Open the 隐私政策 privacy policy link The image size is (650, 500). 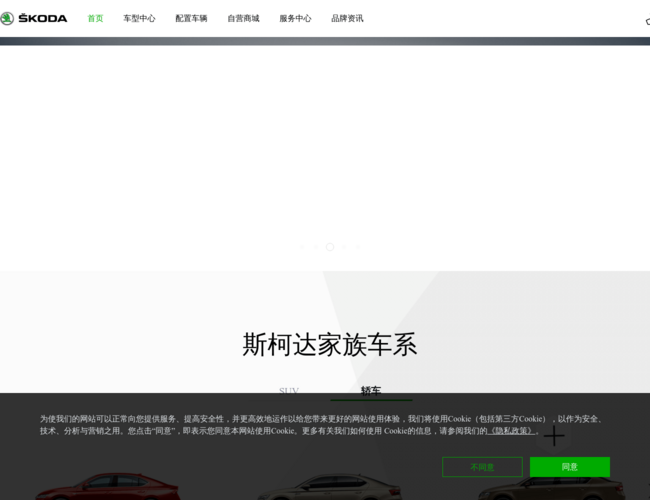click(511, 431)
